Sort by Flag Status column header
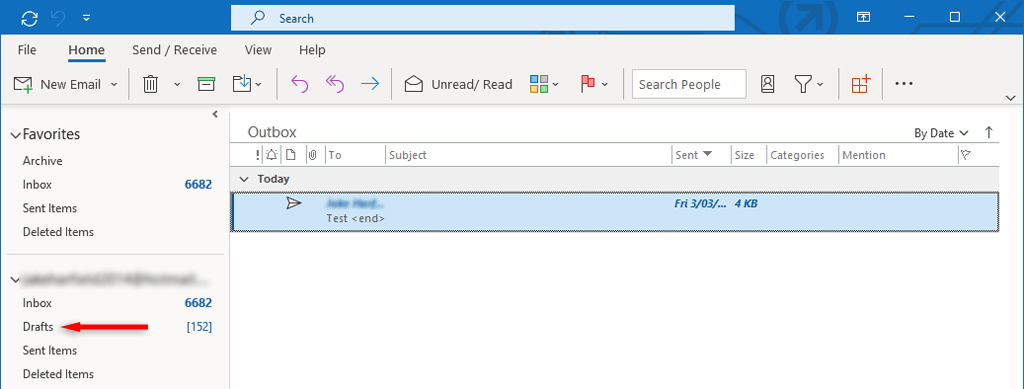 pyautogui.click(x=965, y=155)
